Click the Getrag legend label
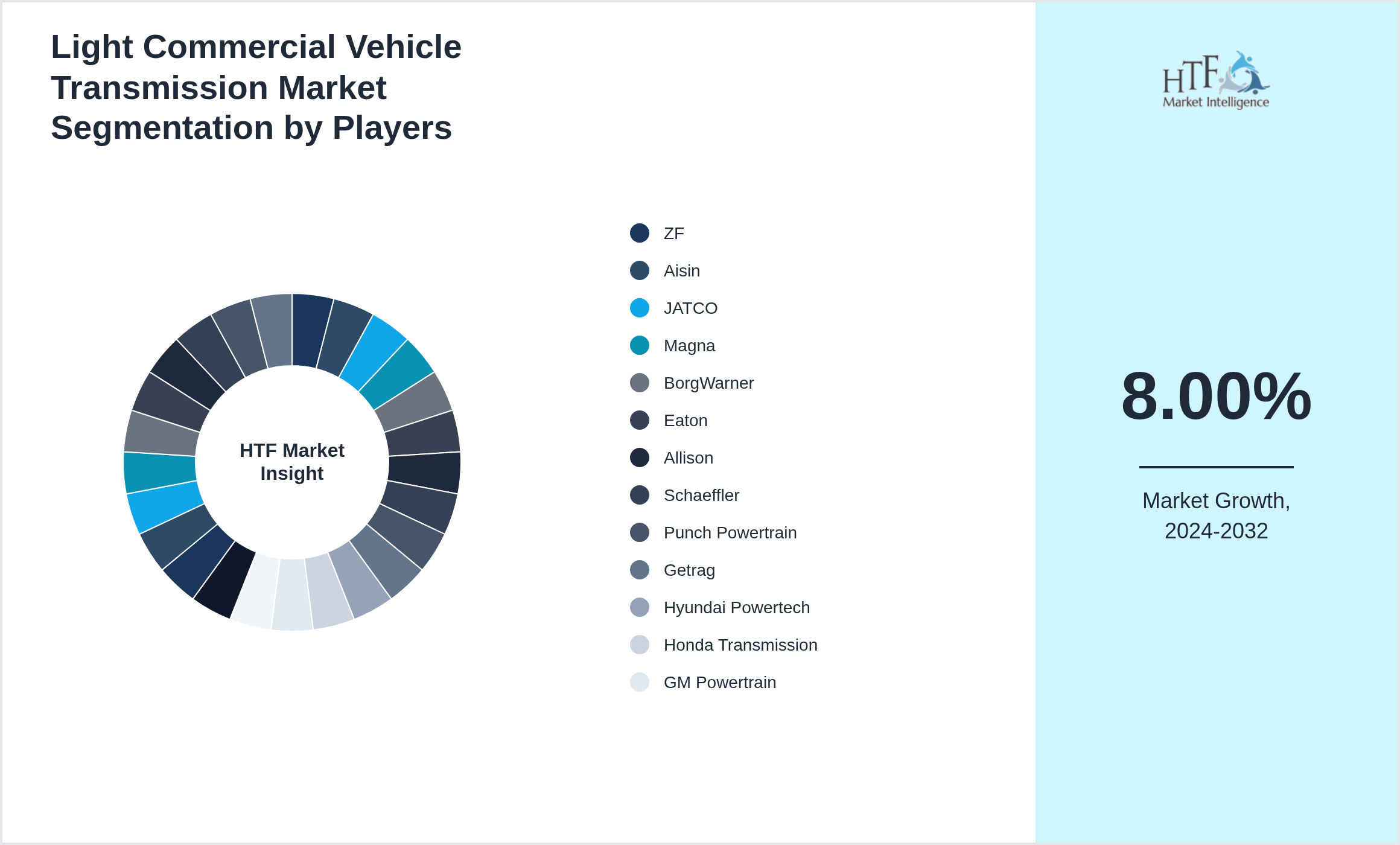This screenshot has width=1400, height=845. [689, 570]
